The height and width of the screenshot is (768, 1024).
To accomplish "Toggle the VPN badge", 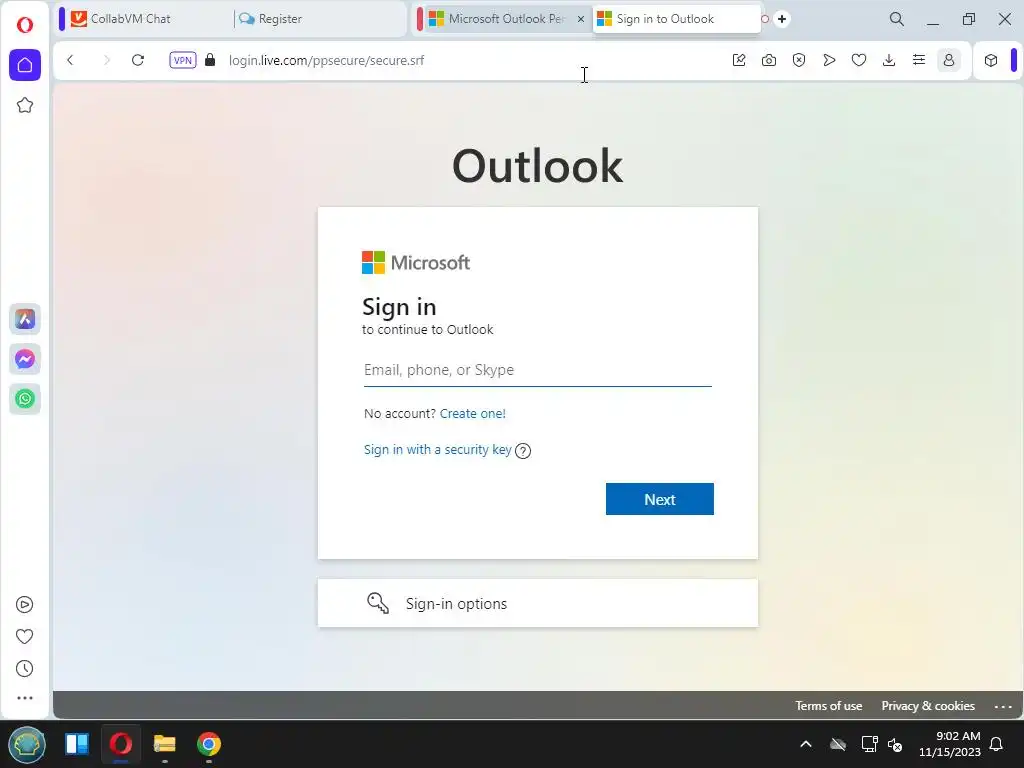I will click(x=183, y=60).
